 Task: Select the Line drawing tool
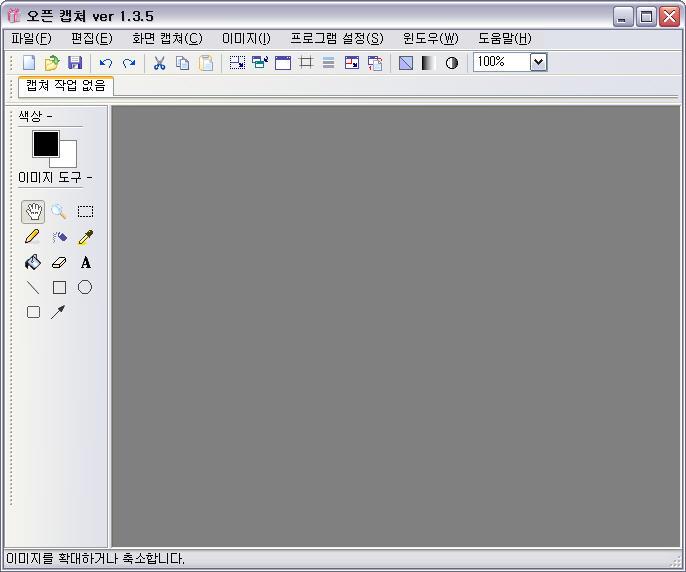click(33, 288)
